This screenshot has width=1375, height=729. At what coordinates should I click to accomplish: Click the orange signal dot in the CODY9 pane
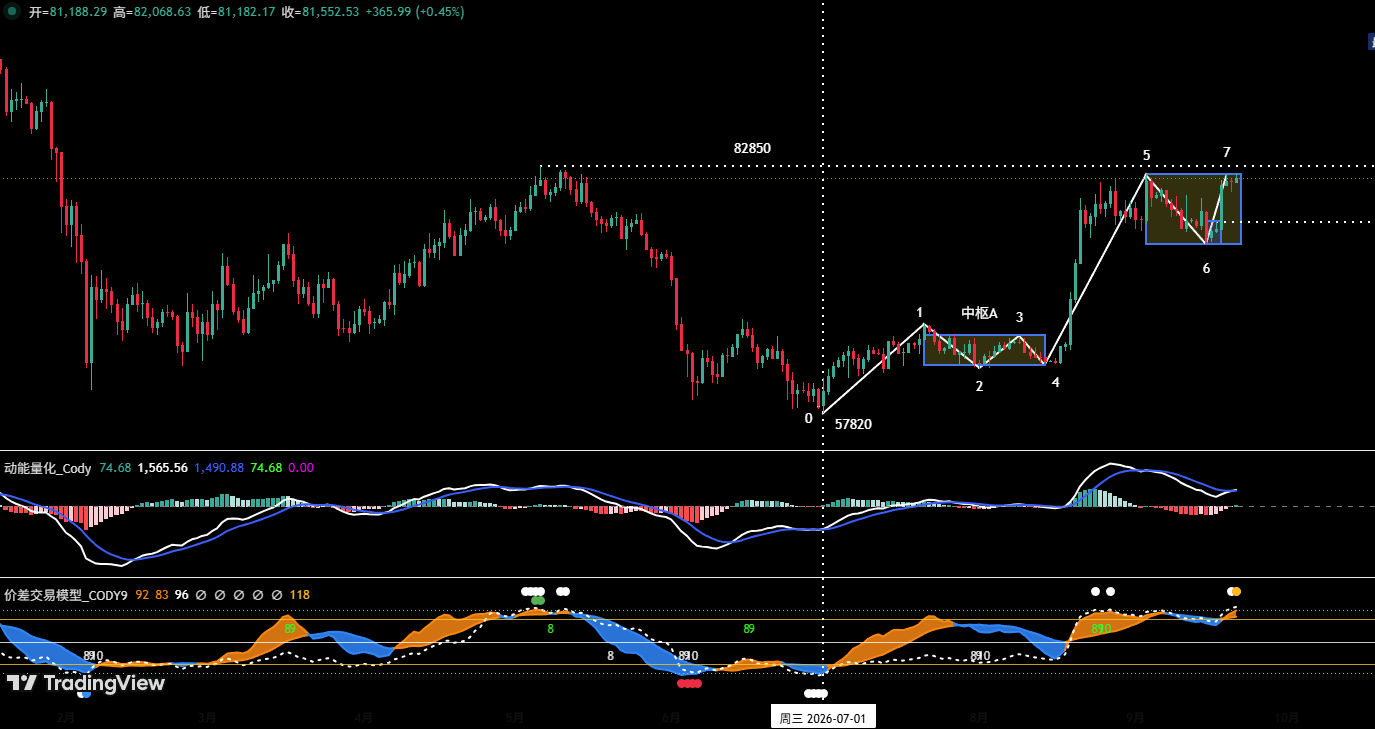click(x=1237, y=591)
